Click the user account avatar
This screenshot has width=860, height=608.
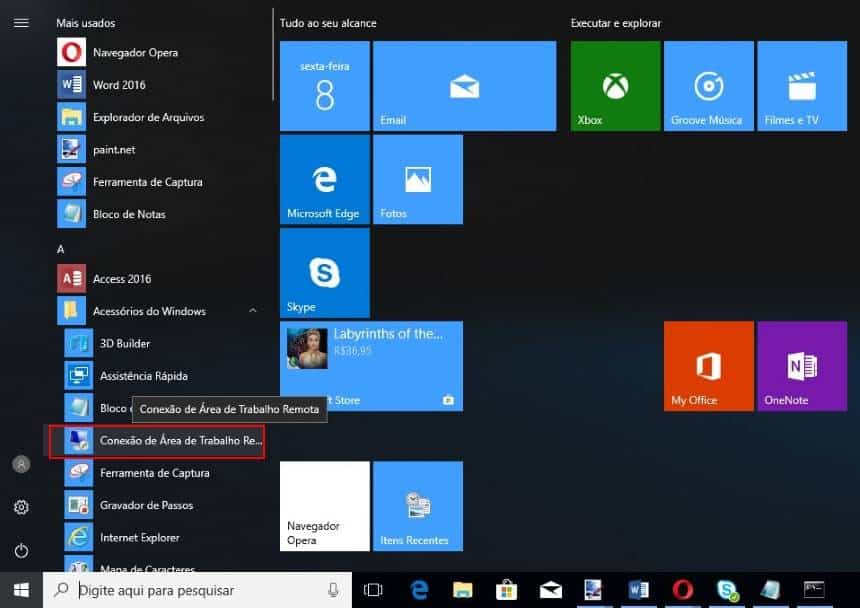pos(21,464)
